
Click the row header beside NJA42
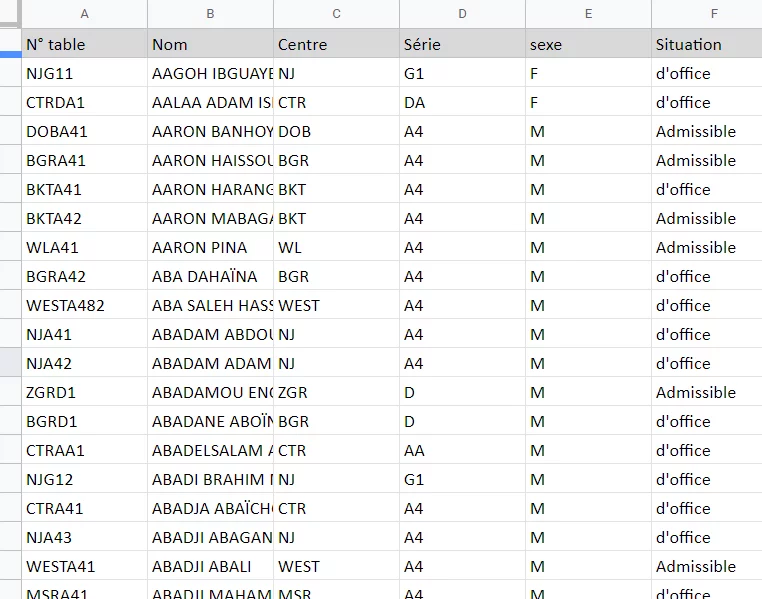(10, 363)
